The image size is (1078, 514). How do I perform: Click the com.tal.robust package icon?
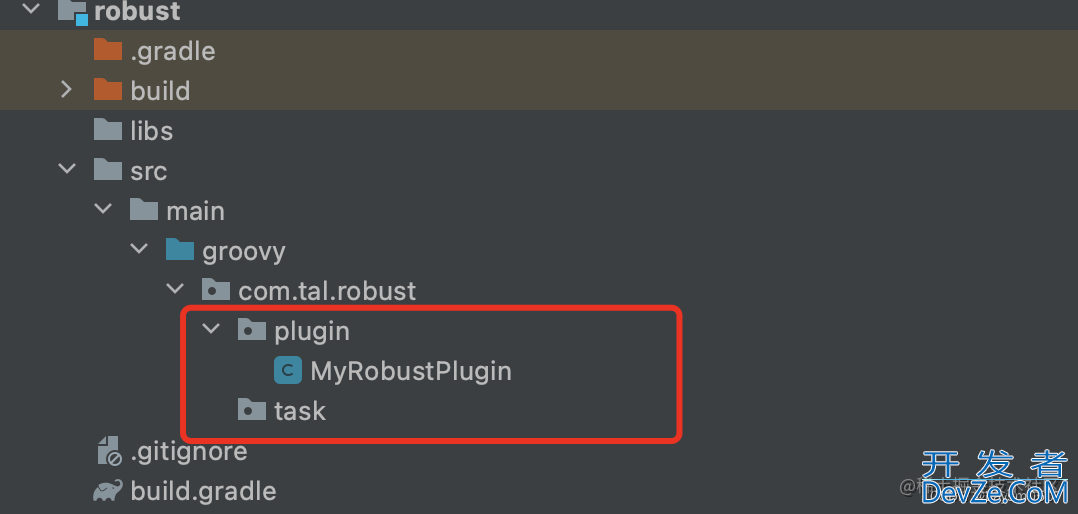point(215,290)
